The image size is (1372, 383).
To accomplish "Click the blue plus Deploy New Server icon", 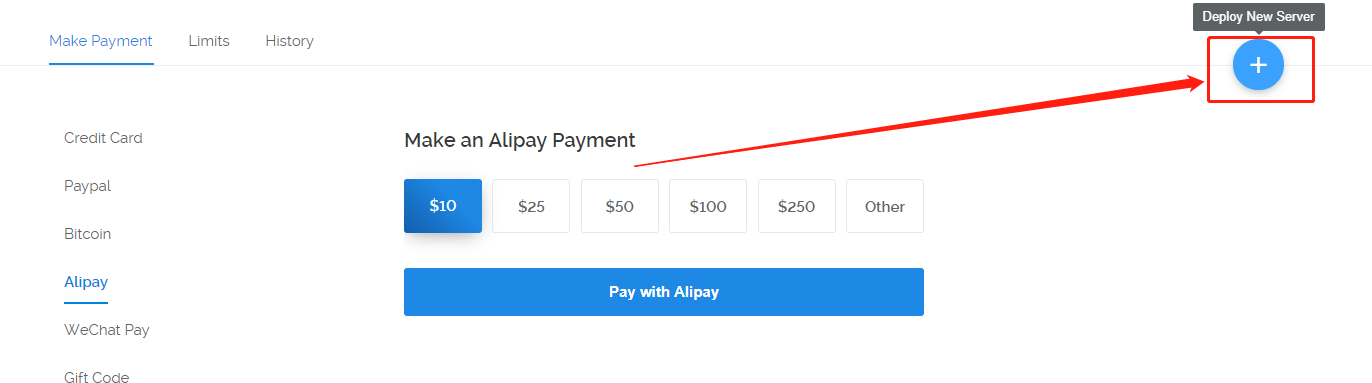I will 1258,65.
